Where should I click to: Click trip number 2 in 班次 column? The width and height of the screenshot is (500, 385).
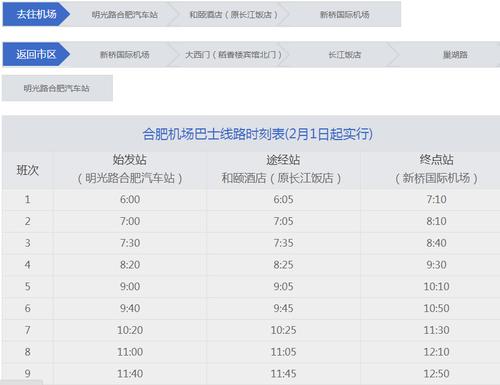(x=28, y=221)
